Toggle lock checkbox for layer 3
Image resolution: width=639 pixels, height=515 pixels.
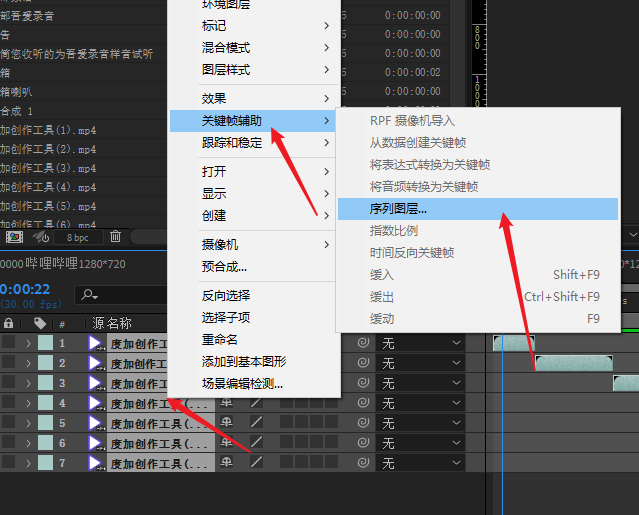click(x=9, y=382)
